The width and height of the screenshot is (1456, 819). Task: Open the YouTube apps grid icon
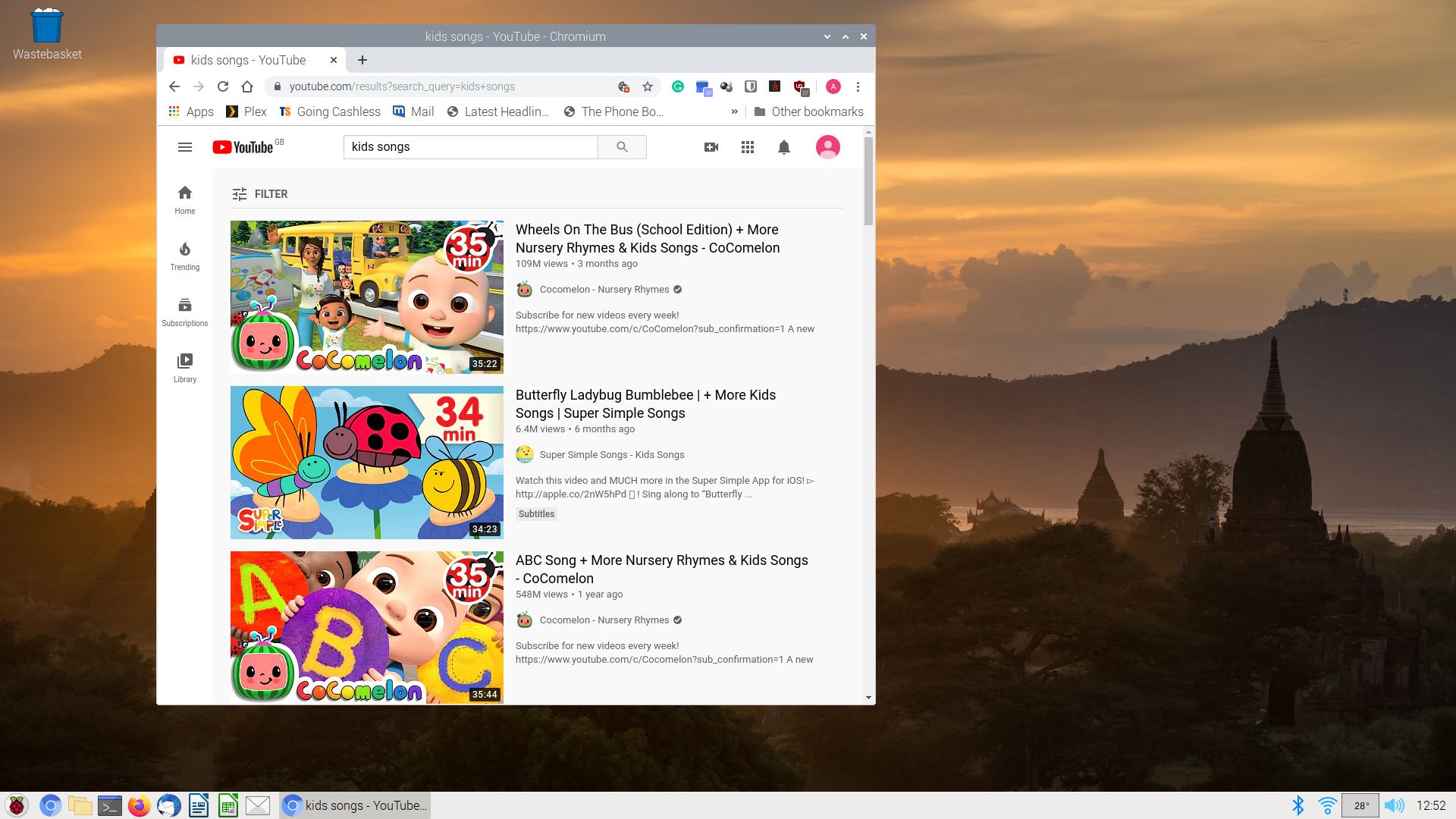point(747,147)
